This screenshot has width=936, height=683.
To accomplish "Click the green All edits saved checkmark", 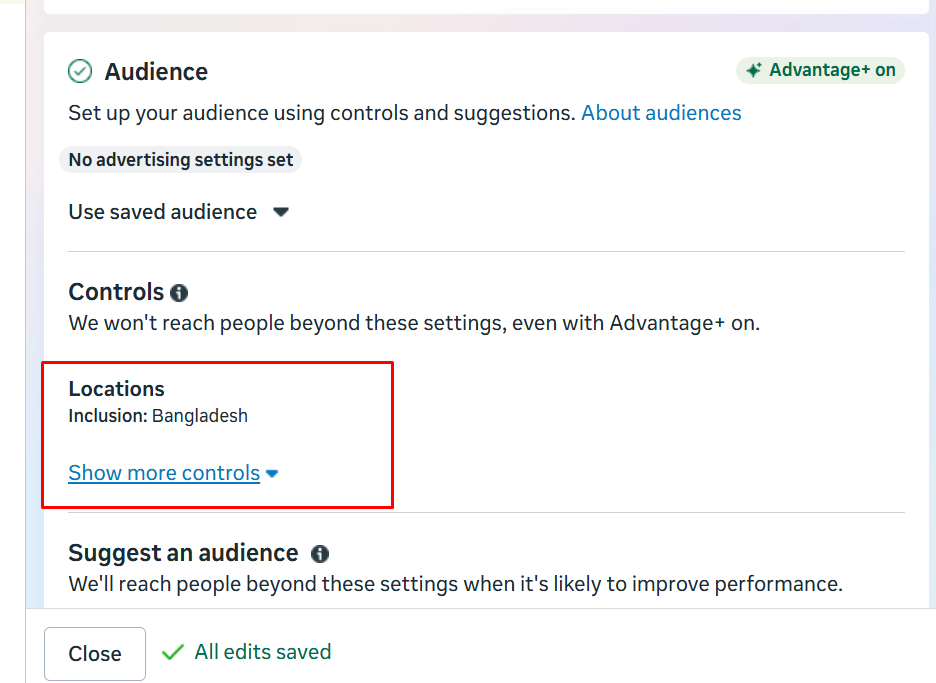I will coord(173,652).
